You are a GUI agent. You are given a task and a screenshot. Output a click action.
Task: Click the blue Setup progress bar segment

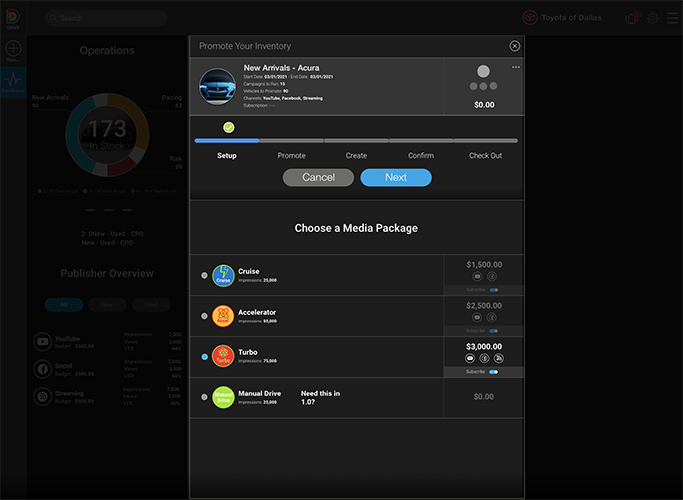click(x=226, y=141)
